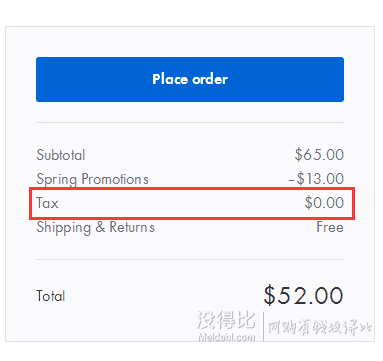Click the word order on the blue button
The height and width of the screenshot is (361, 383).
(x=210, y=79)
